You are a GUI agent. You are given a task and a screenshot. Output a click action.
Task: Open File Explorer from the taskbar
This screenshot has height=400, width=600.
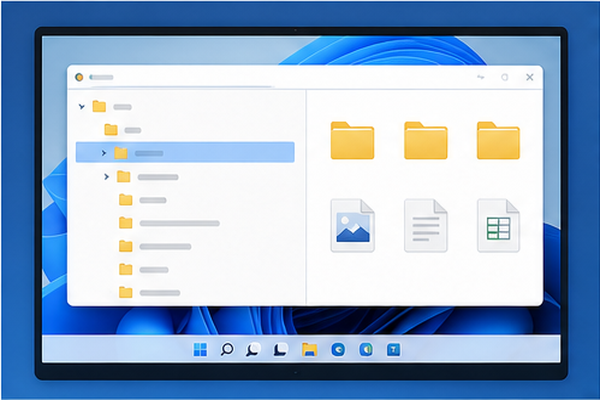(309, 349)
